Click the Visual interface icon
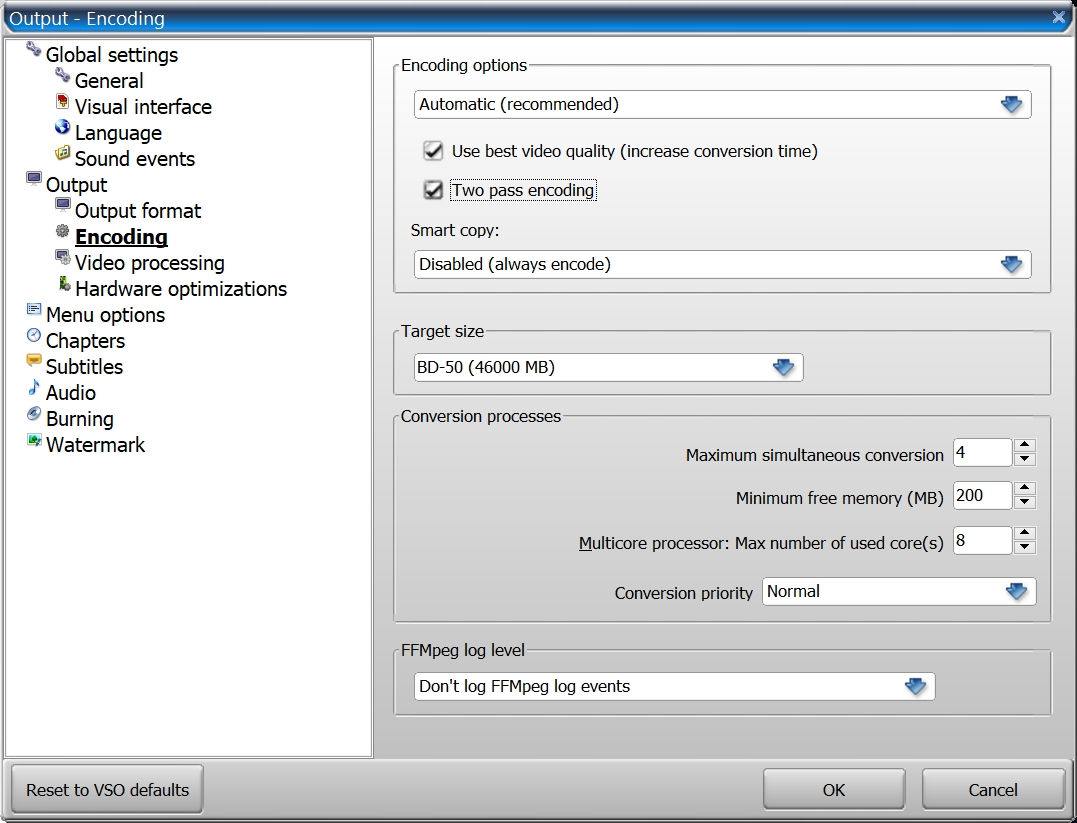Screen dimensions: 1077x823 click(63, 102)
